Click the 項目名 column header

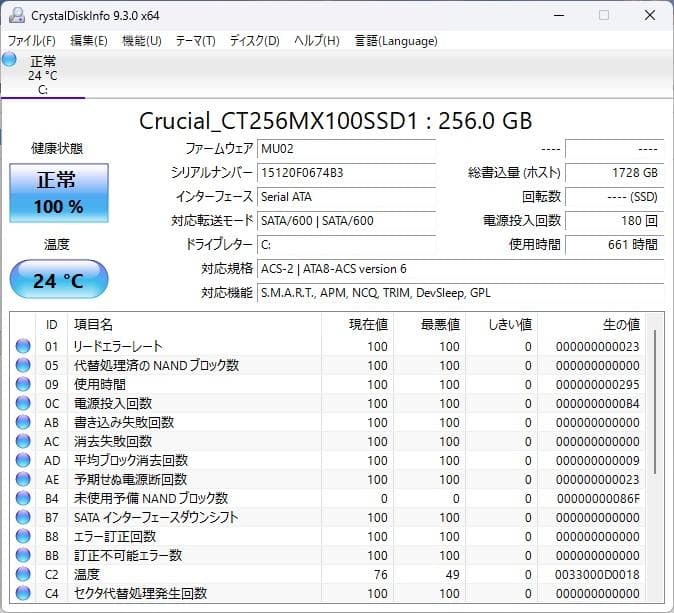click(x=194, y=325)
